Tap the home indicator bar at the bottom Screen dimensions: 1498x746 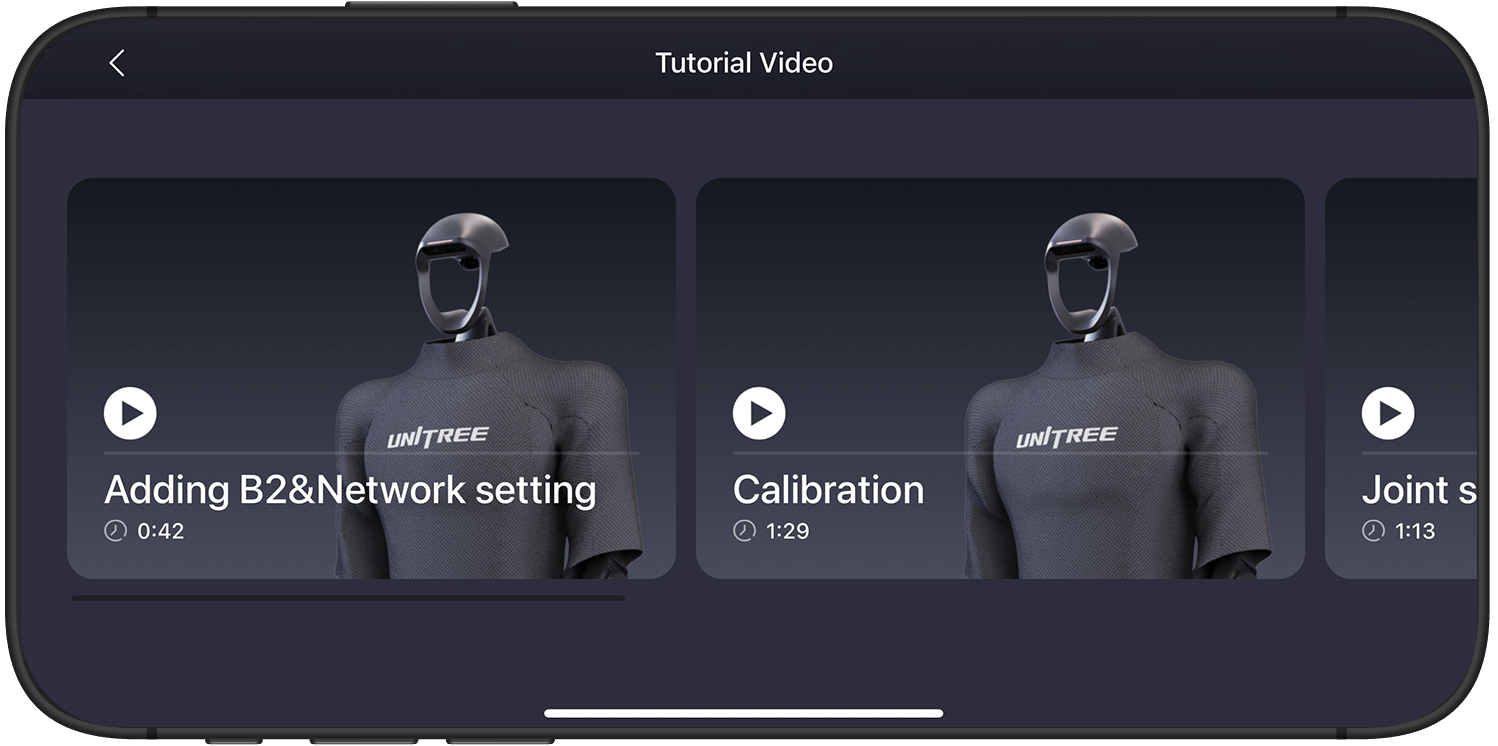tap(744, 713)
